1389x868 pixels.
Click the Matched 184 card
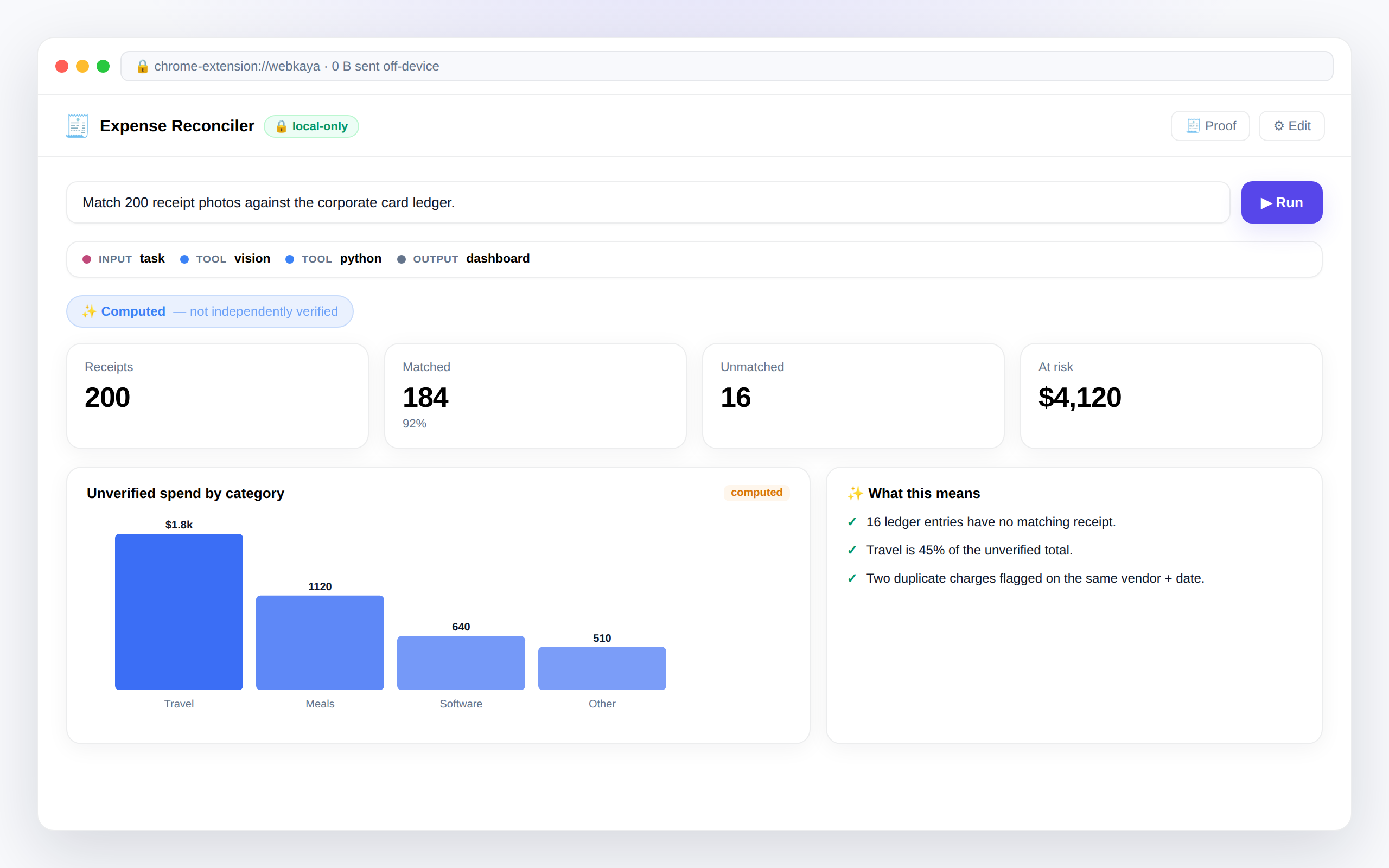tap(536, 396)
